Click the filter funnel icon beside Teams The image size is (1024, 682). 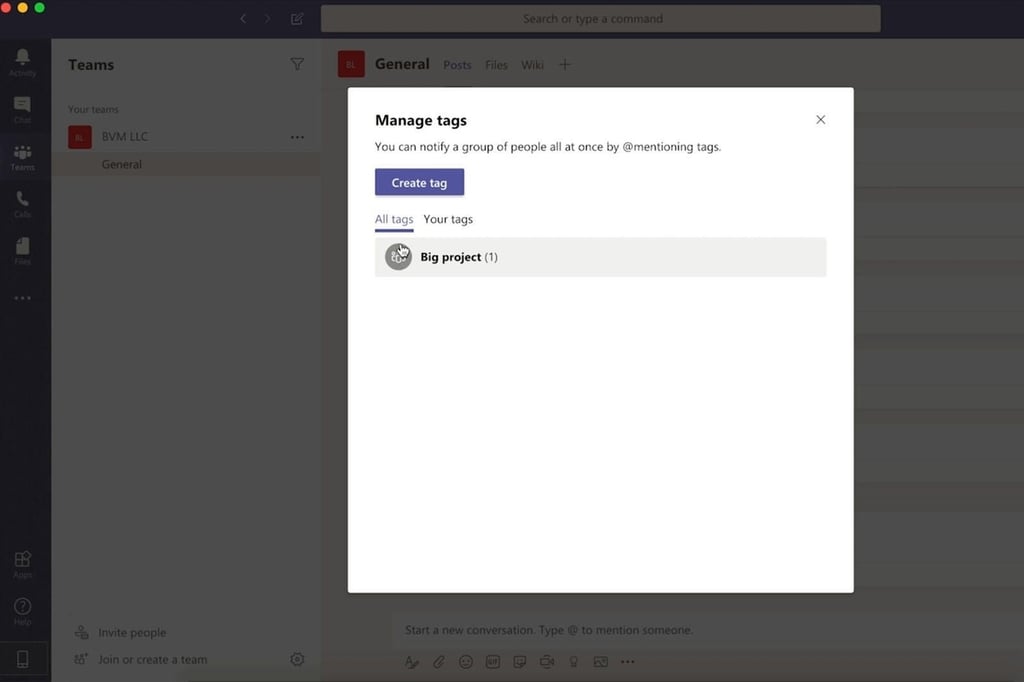[x=297, y=64]
